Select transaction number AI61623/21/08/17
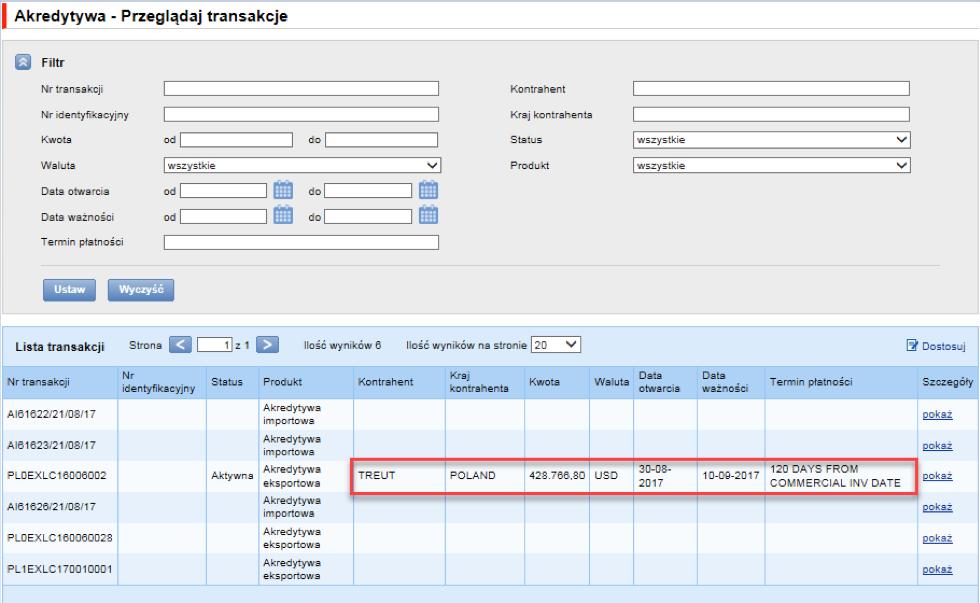 [x=51, y=446]
